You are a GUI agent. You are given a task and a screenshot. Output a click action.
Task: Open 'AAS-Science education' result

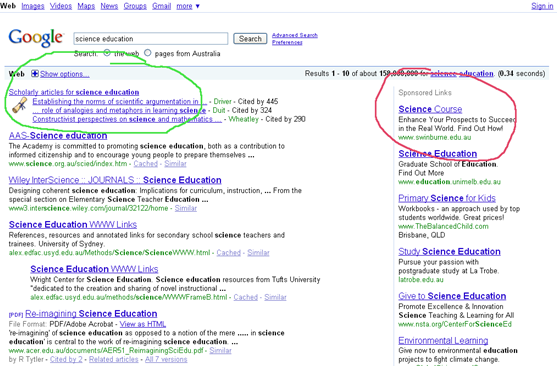pyautogui.click(x=58, y=135)
